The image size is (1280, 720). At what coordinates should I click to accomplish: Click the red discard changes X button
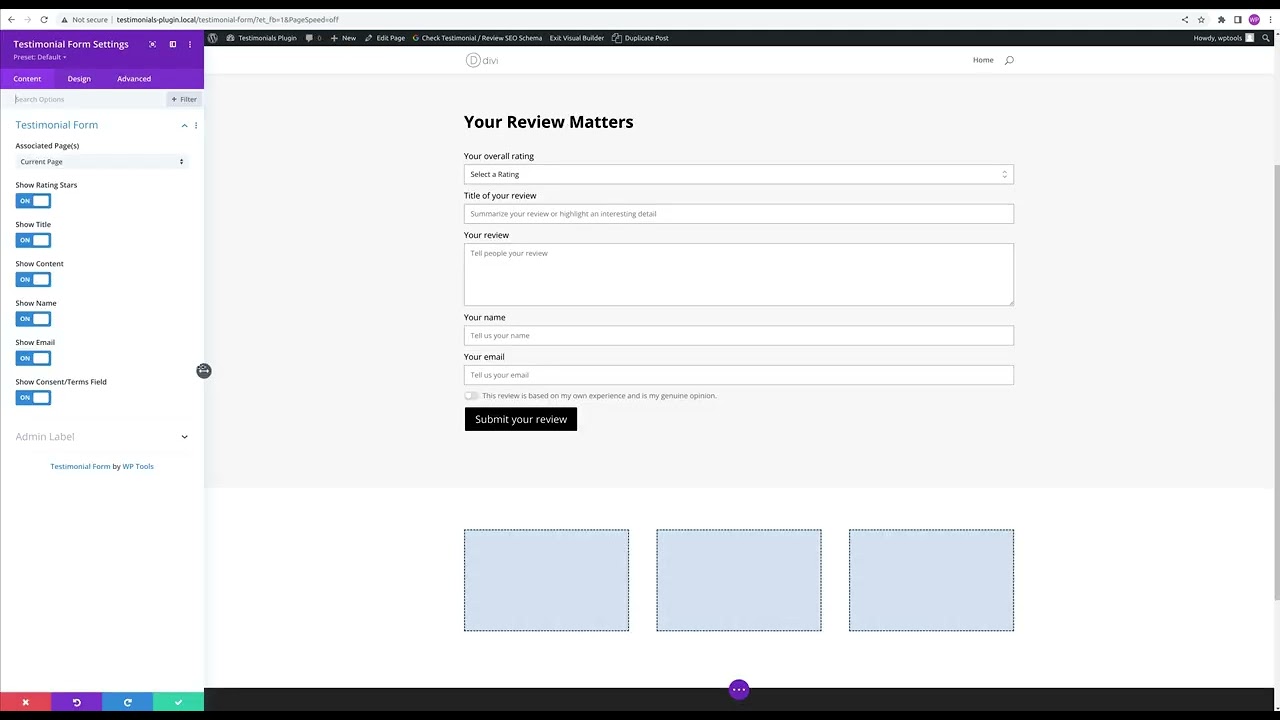[x=25, y=702]
